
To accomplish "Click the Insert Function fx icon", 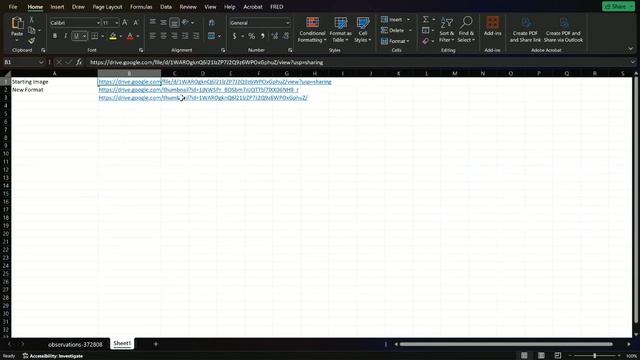I will tap(79, 62).
